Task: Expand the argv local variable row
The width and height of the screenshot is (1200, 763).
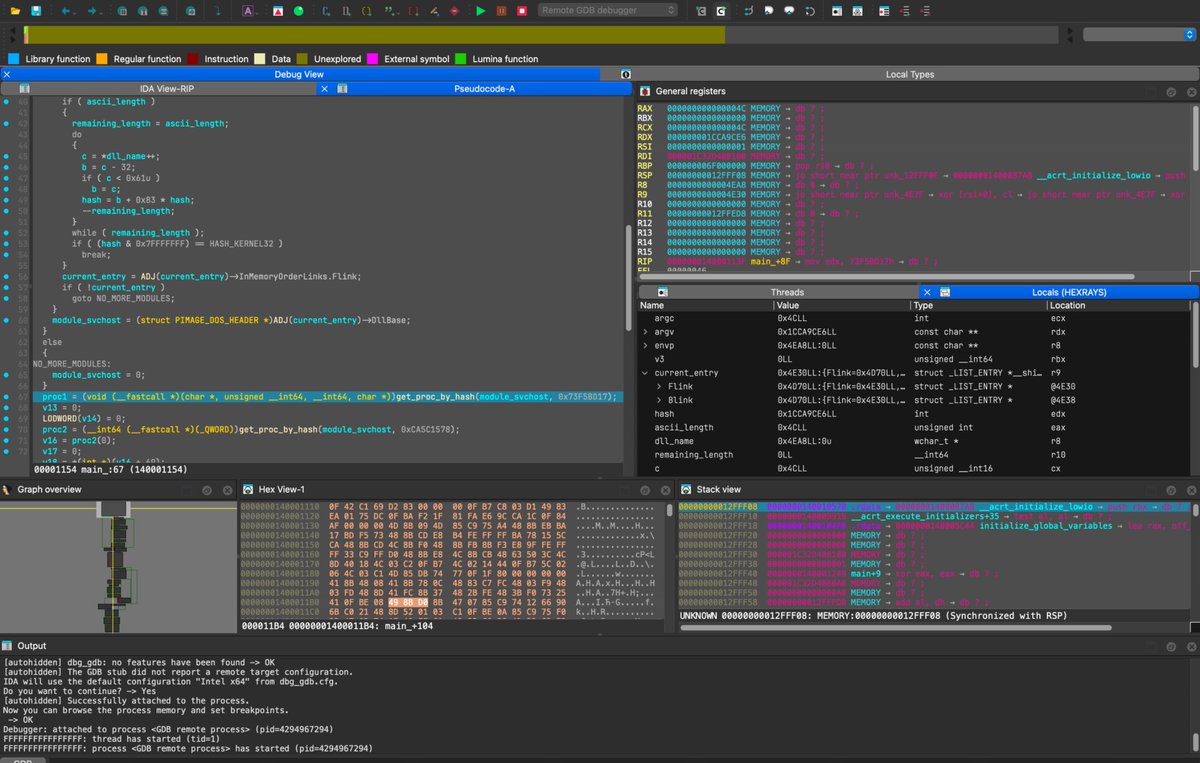Action: 645,331
